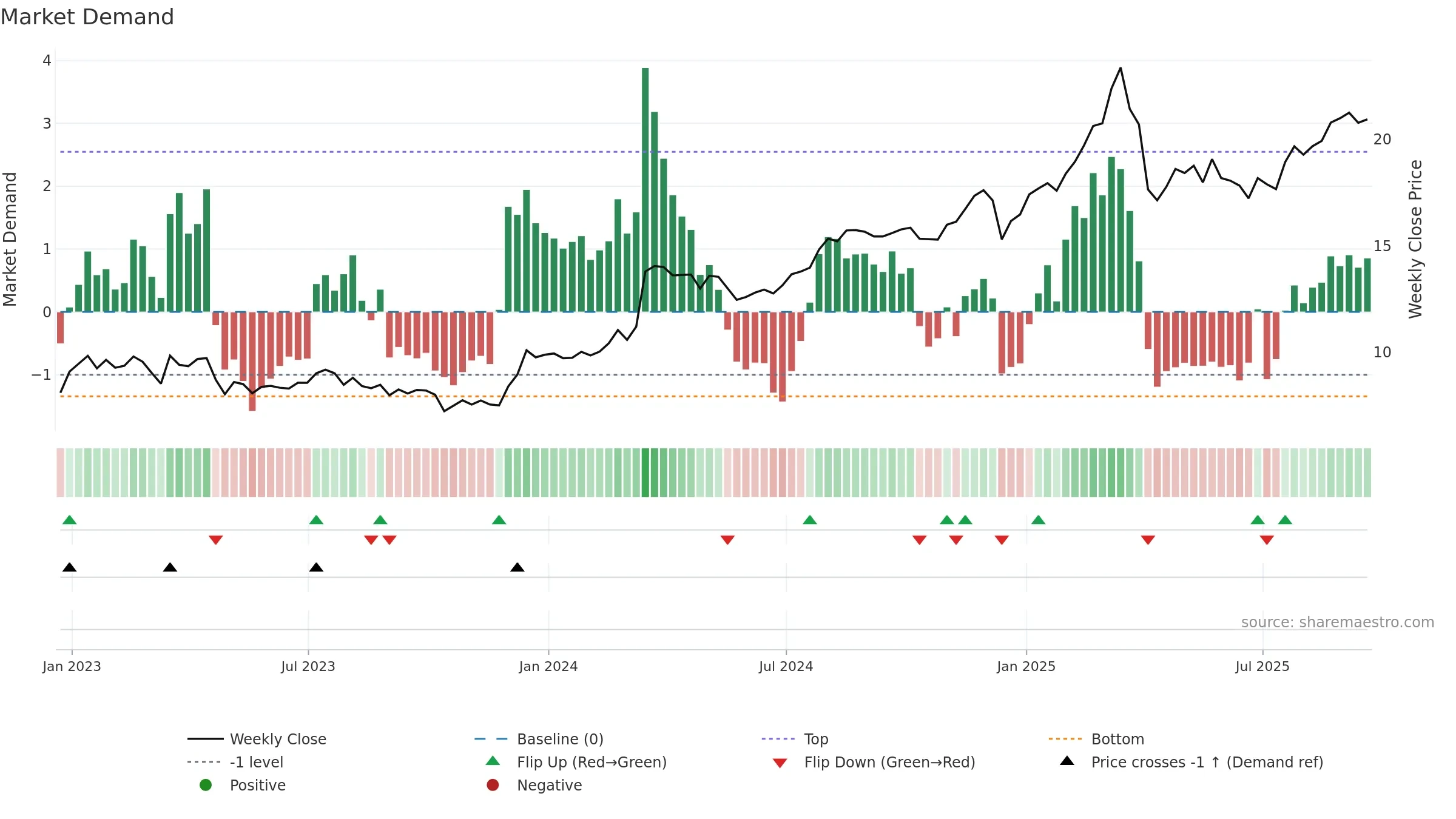This screenshot has height=819, width=1456.
Task: Toggle the Baseline (0) legend entry
Action: 539,739
